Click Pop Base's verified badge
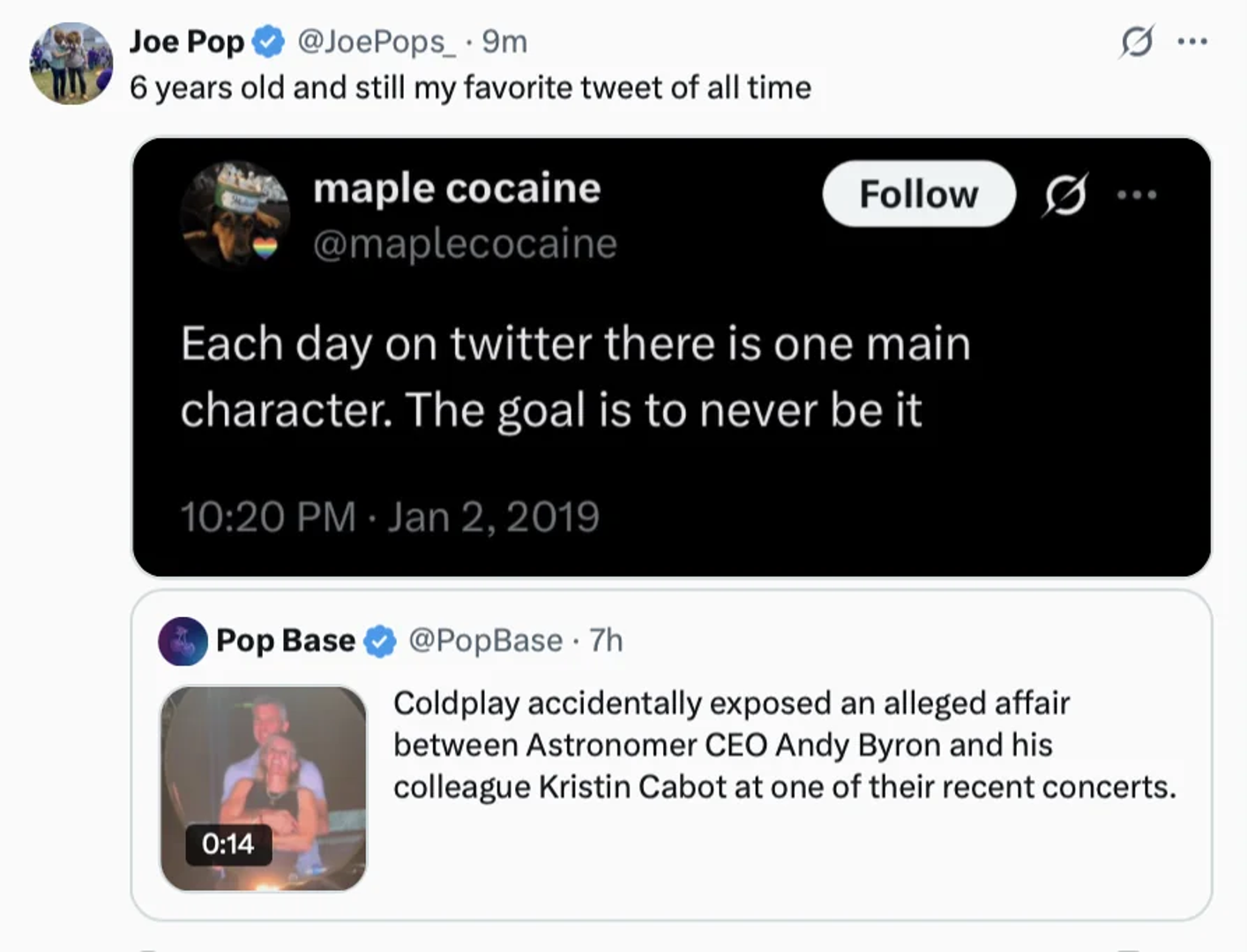Image resolution: width=1247 pixels, height=952 pixels. click(380, 641)
